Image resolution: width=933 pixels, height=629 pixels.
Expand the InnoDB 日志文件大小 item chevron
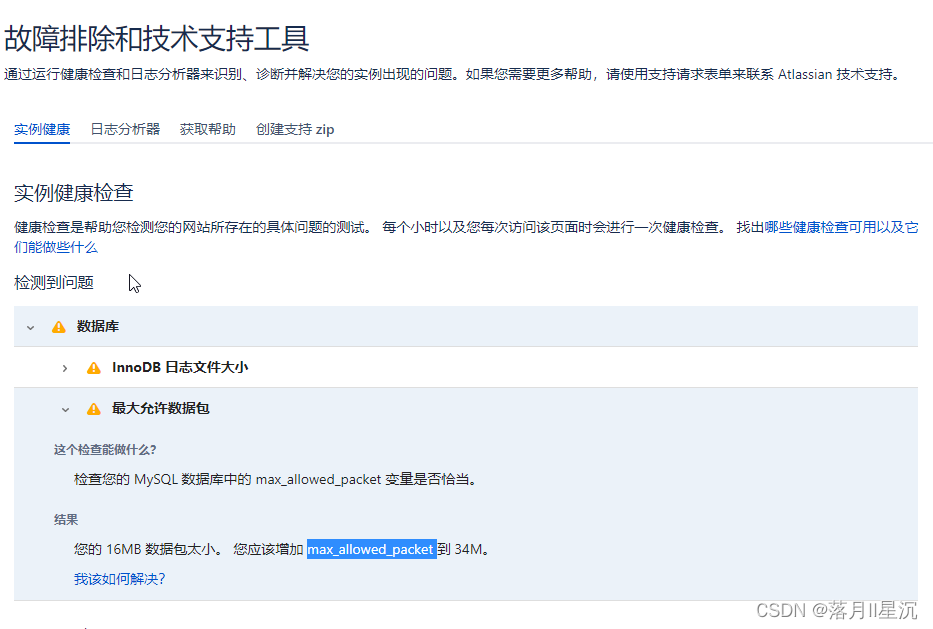(65, 368)
